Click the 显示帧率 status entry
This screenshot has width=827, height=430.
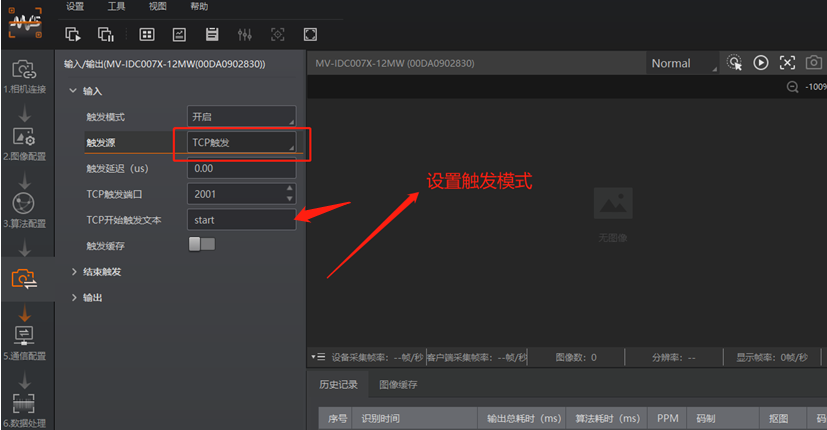pyautogui.click(x=772, y=357)
